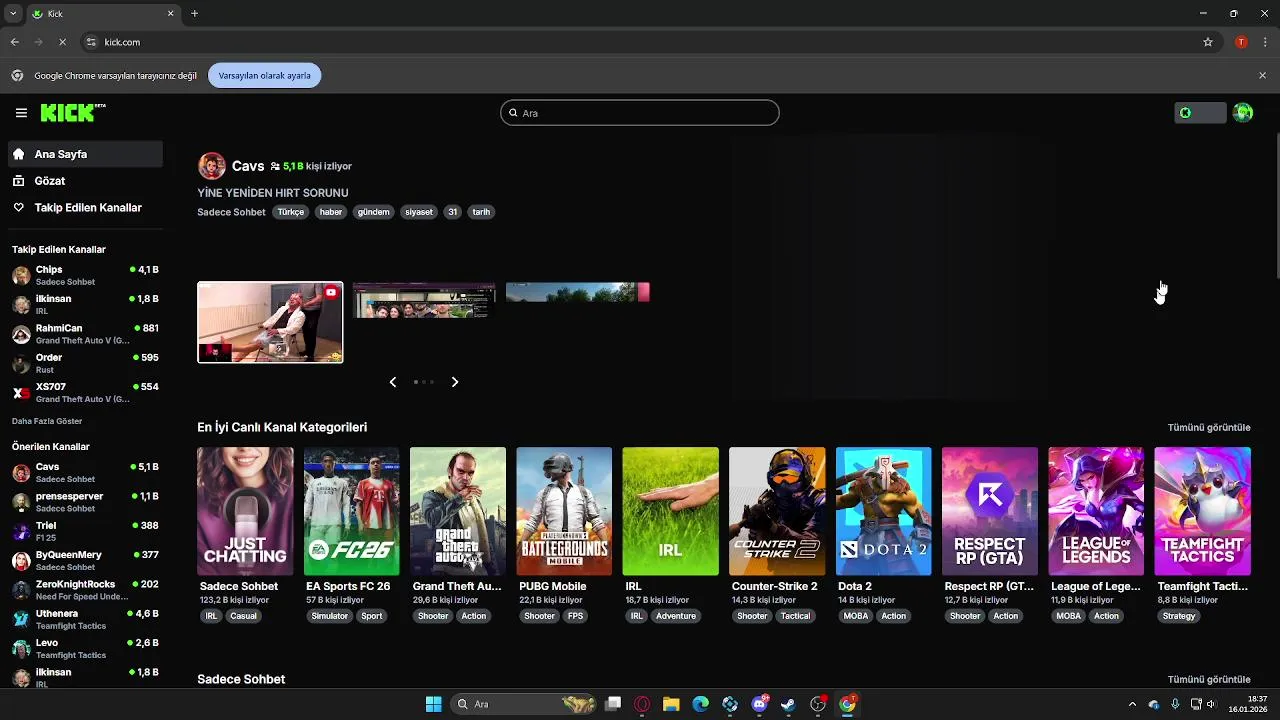Select first featured stream thumbnail

click(270, 322)
